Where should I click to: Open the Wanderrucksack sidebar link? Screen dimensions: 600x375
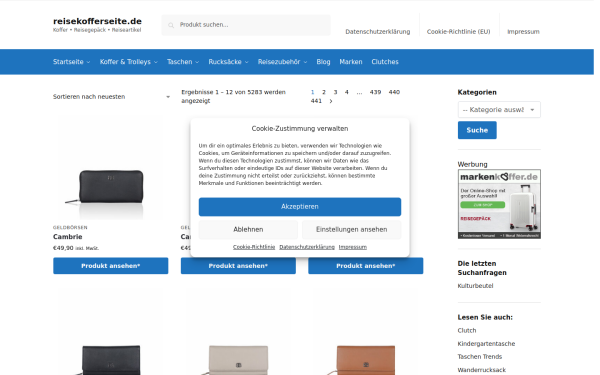tap(482, 370)
